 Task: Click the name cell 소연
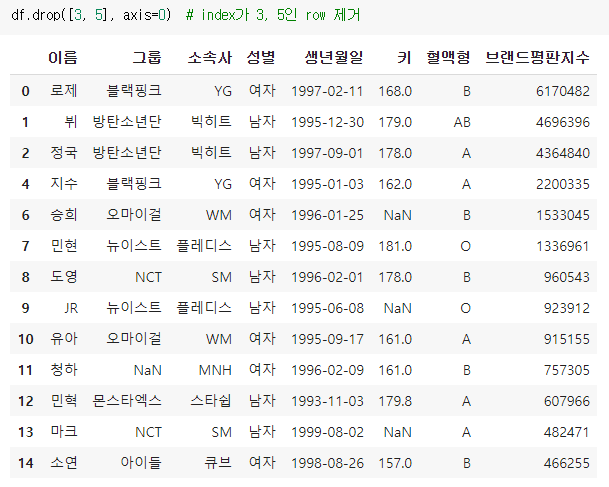[64, 463]
